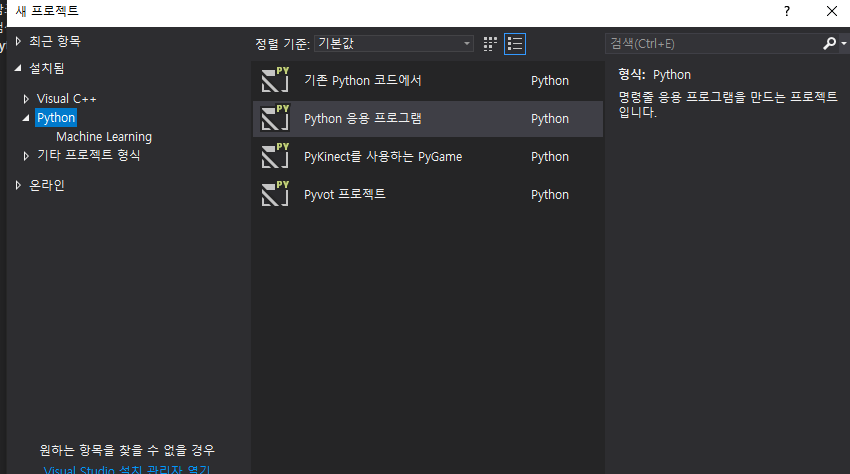Screen dimensions: 850x474
Task: Expand the 기타 프로젝트 형식 arrow
Action: [x=26, y=156]
